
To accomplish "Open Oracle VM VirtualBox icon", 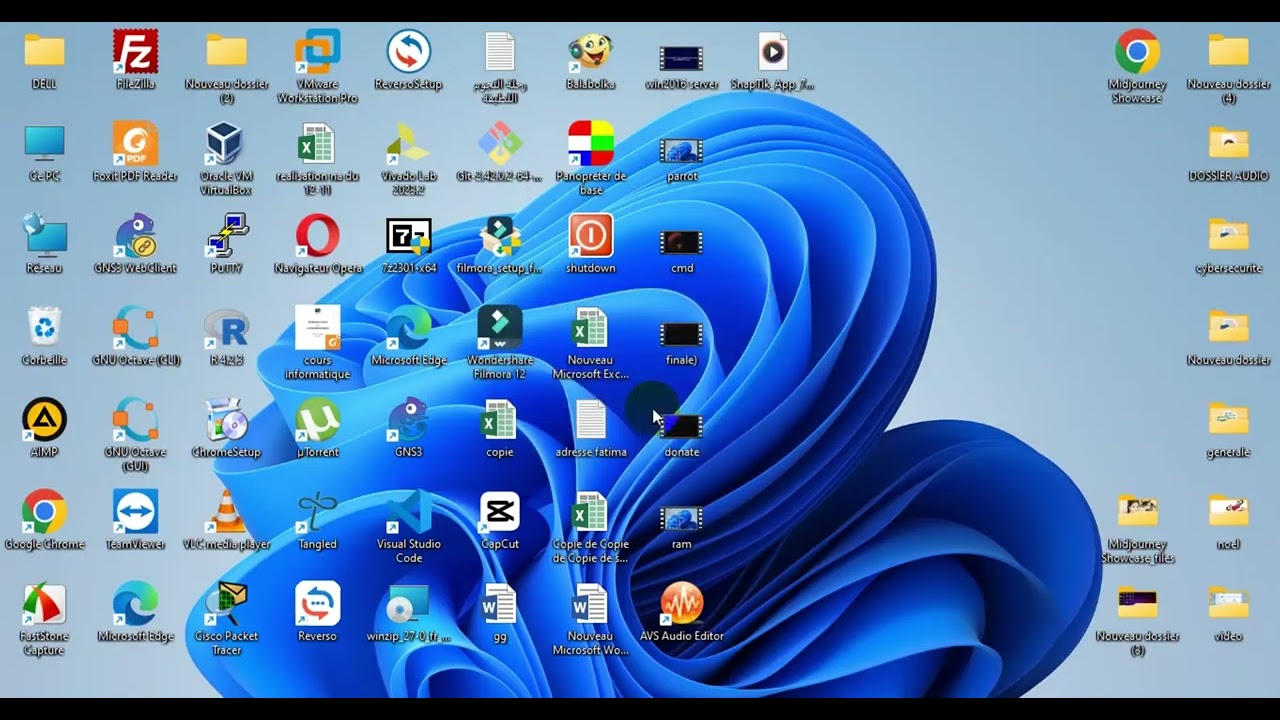I will point(226,144).
